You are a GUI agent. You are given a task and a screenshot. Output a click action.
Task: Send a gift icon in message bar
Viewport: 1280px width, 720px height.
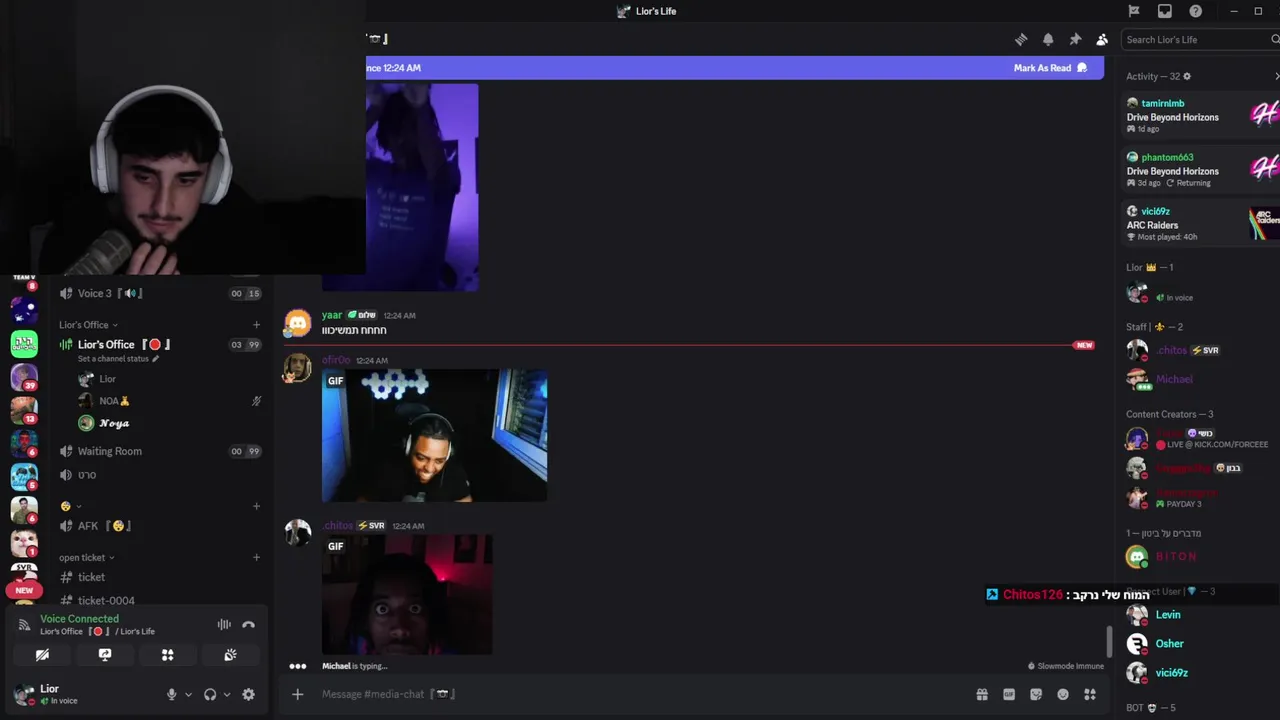tap(982, 694)
